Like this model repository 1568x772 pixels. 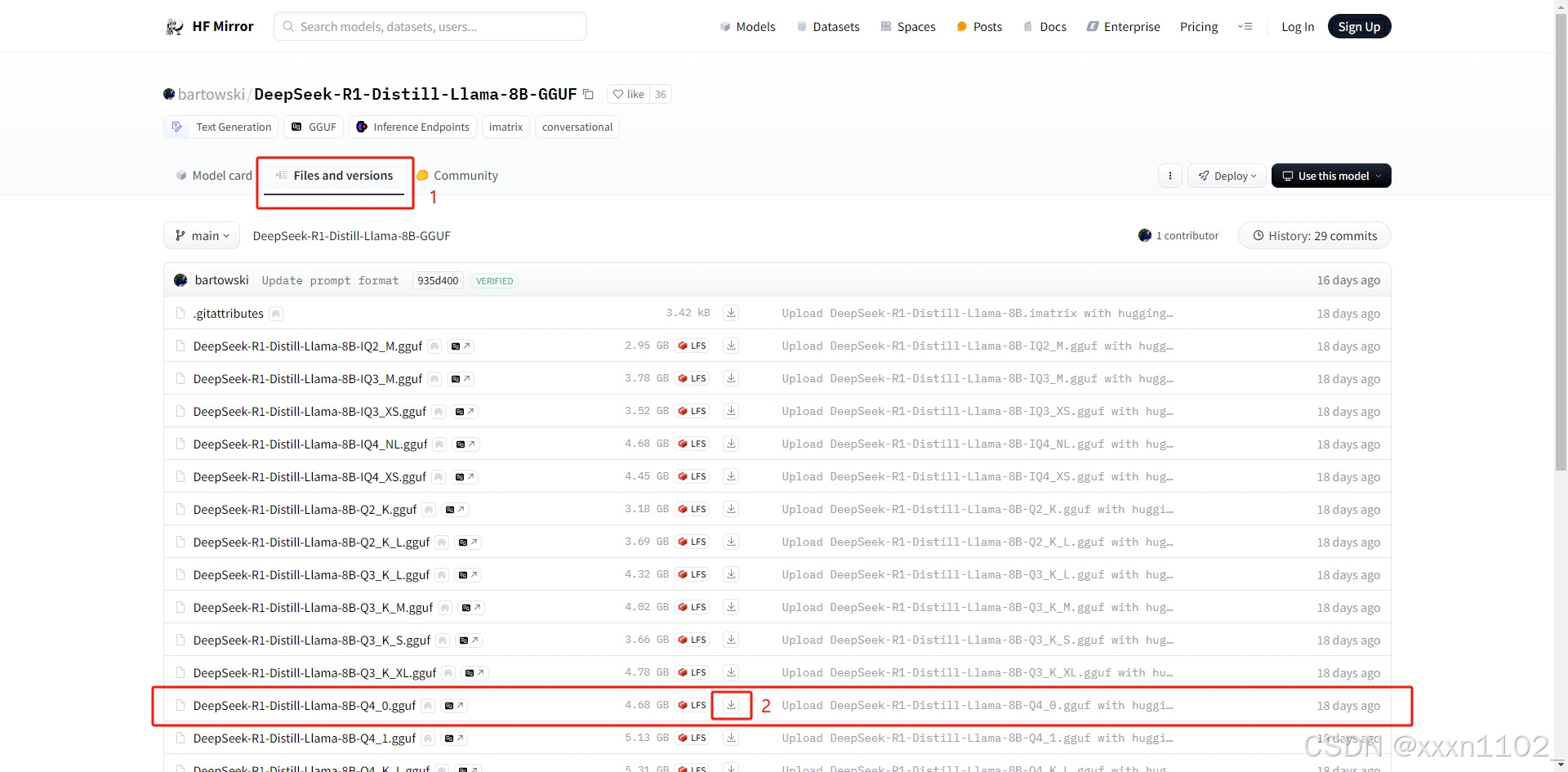click(628, 94)
